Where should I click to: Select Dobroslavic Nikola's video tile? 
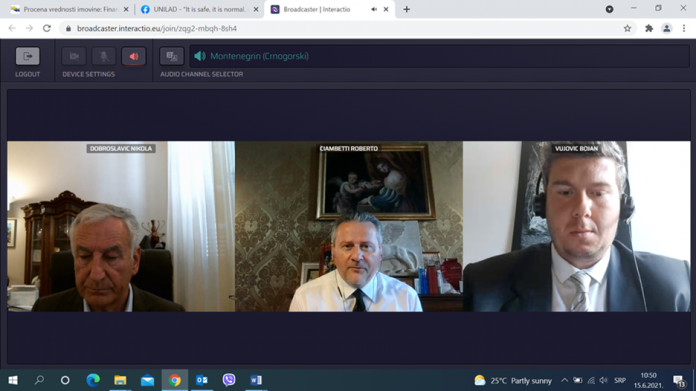[121, 226]
